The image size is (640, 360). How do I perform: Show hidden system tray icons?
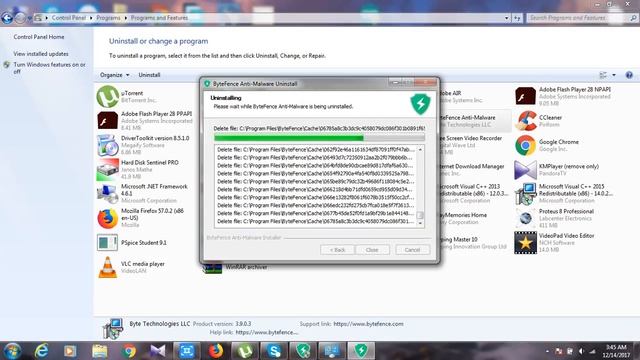[x=547, y=351]
